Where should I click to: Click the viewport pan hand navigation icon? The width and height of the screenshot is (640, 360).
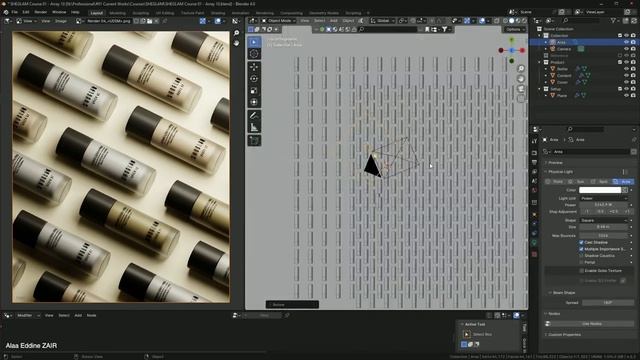(521, 78)
